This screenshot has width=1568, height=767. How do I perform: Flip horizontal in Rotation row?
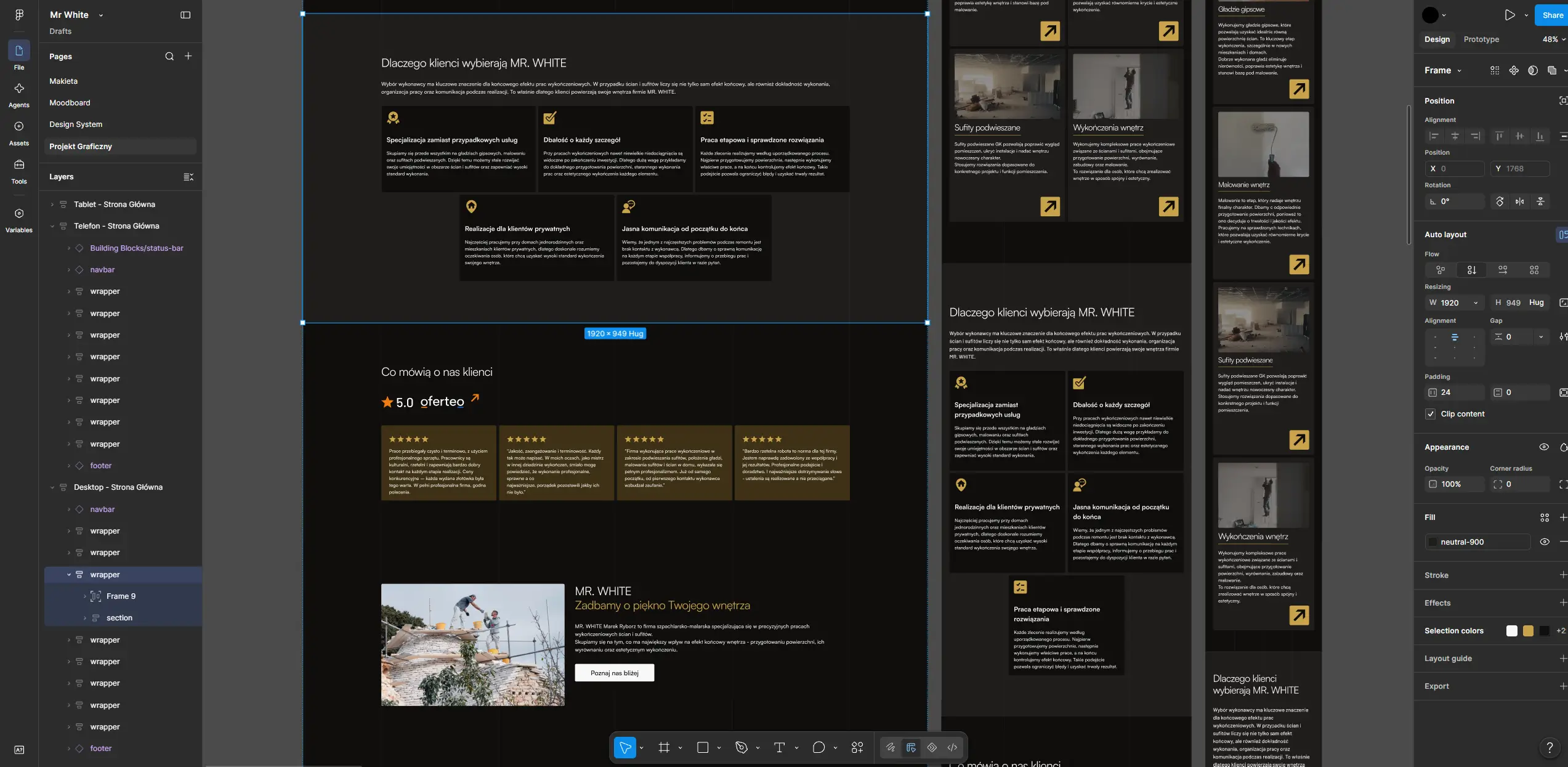click(x=1520, y=201)
